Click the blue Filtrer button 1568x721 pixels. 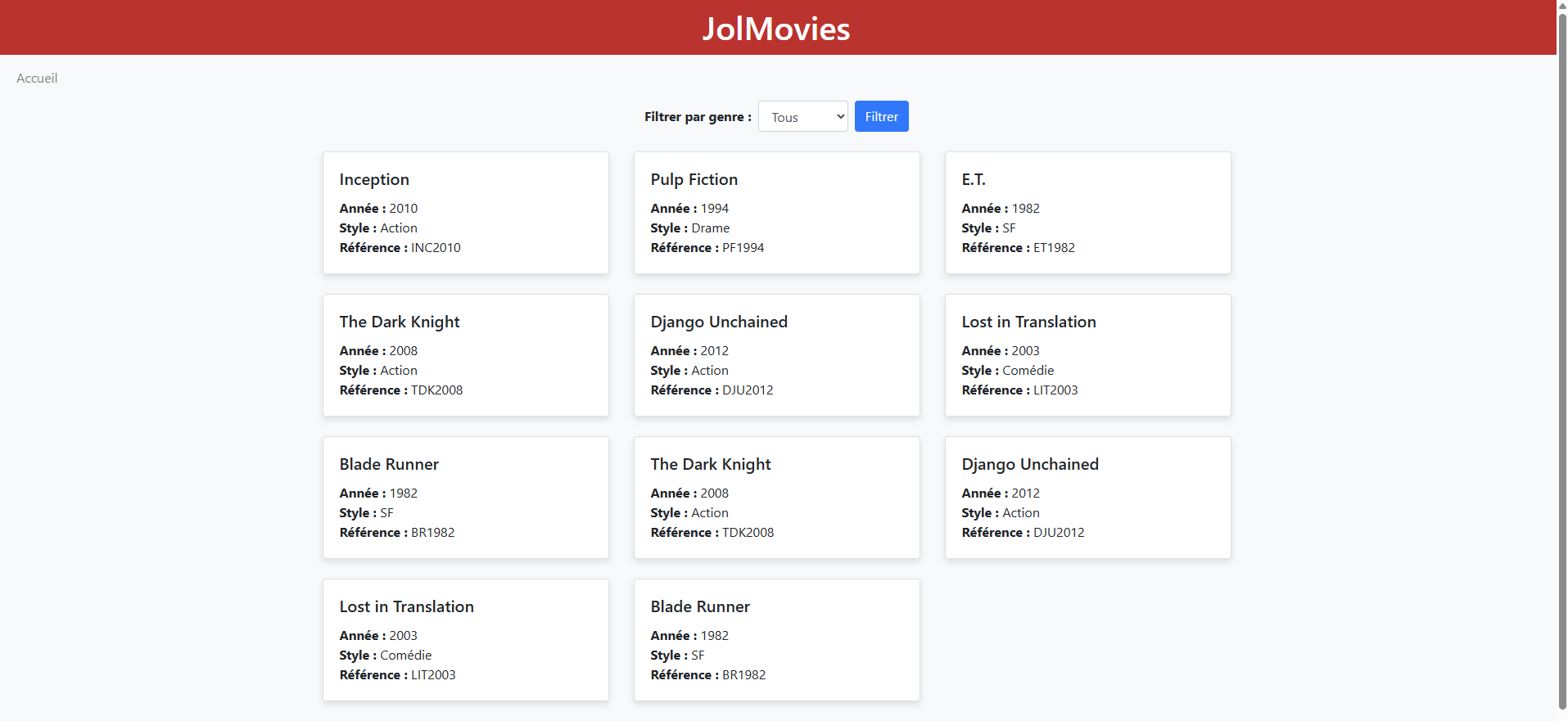pyautogui.click(x=881, y=116)
